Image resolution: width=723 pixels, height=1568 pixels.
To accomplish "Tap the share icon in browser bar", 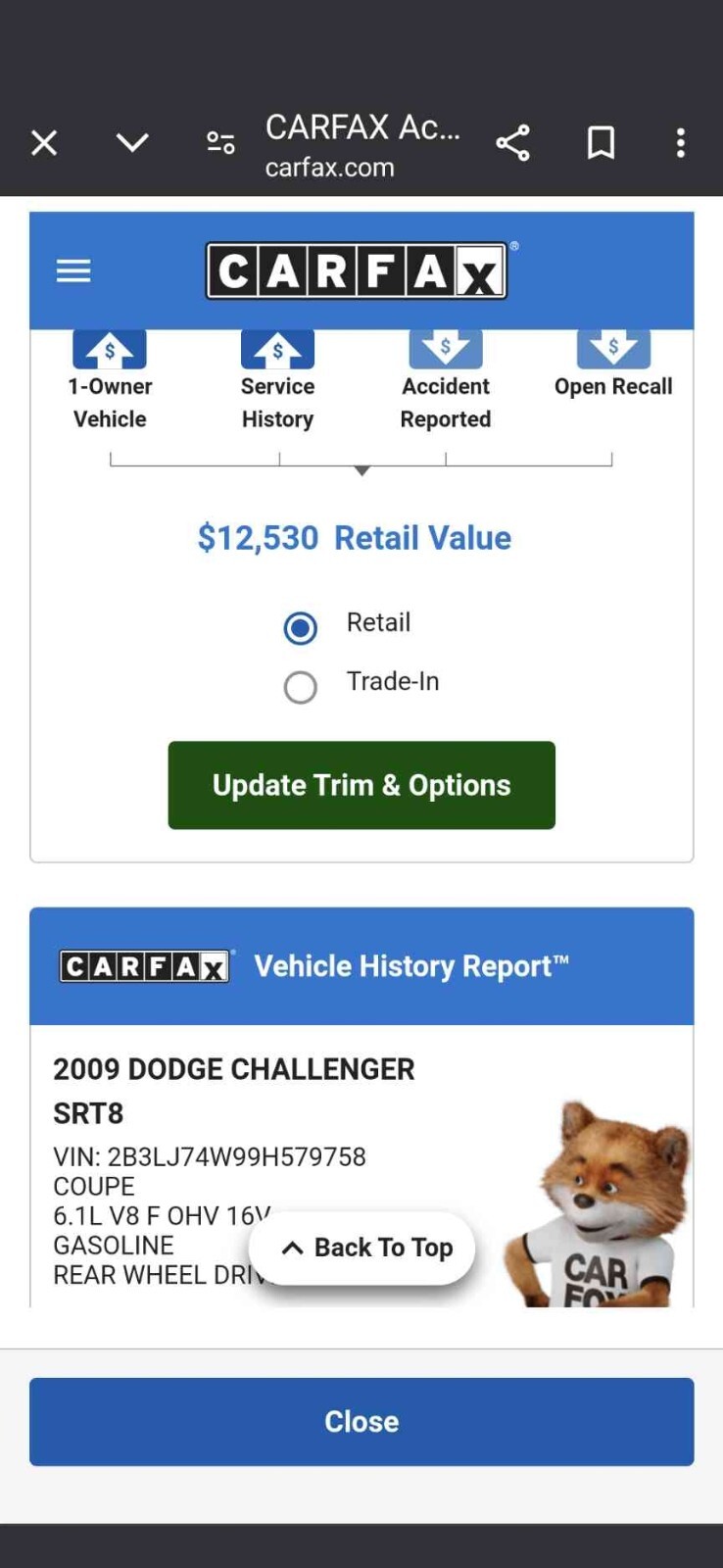I will click(512, 143).
